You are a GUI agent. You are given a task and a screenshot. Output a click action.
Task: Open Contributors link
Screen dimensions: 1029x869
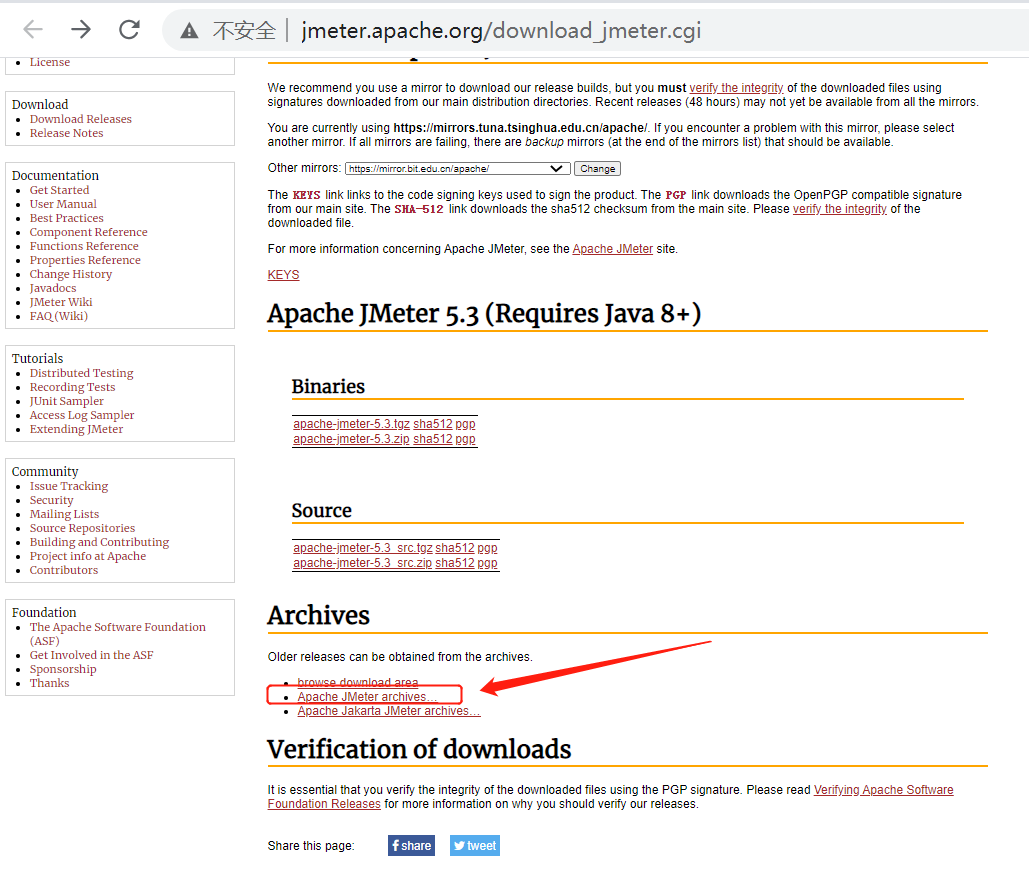click(64, 570)
